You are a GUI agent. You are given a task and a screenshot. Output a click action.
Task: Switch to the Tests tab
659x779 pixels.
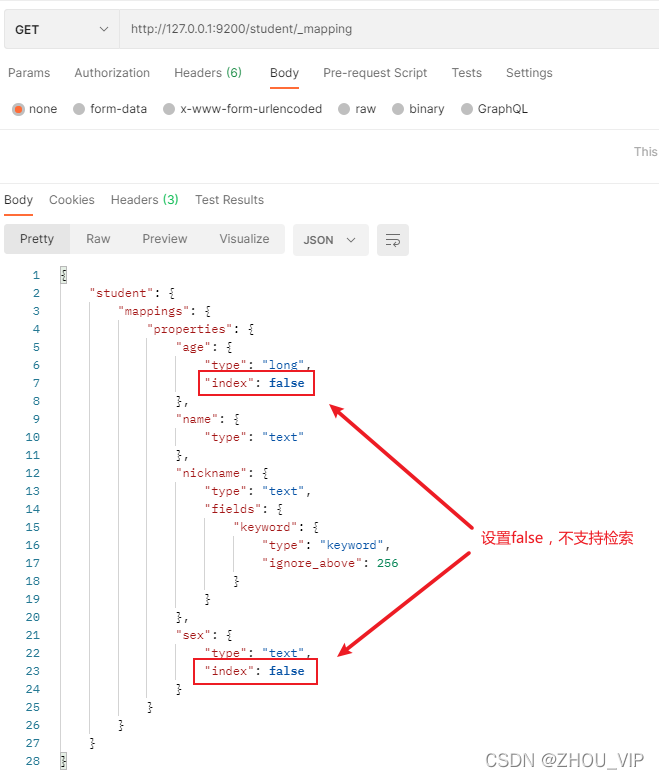(466, 73)
